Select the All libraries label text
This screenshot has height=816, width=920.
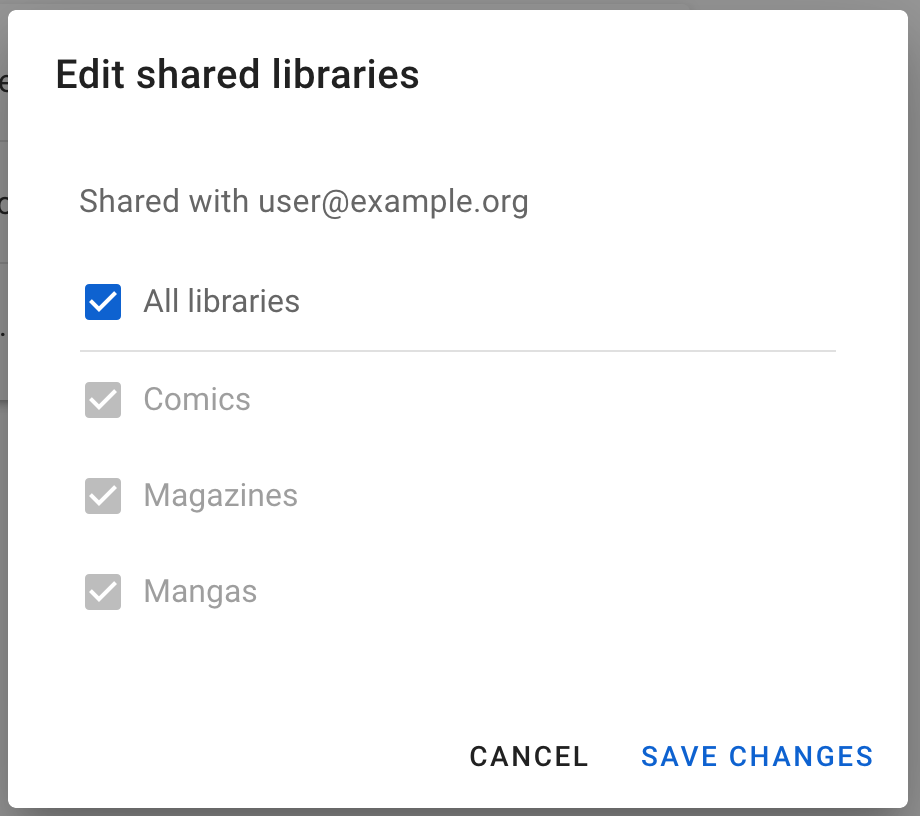click(x=221, y=301)
